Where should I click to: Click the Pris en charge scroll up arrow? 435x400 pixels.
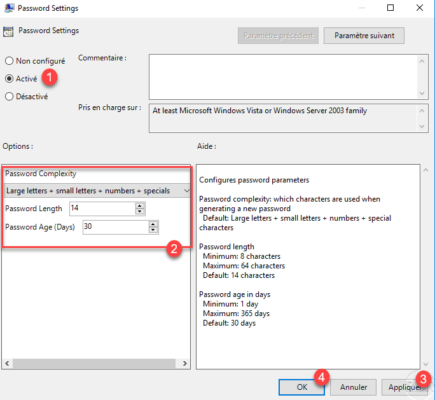click(422, 111)
